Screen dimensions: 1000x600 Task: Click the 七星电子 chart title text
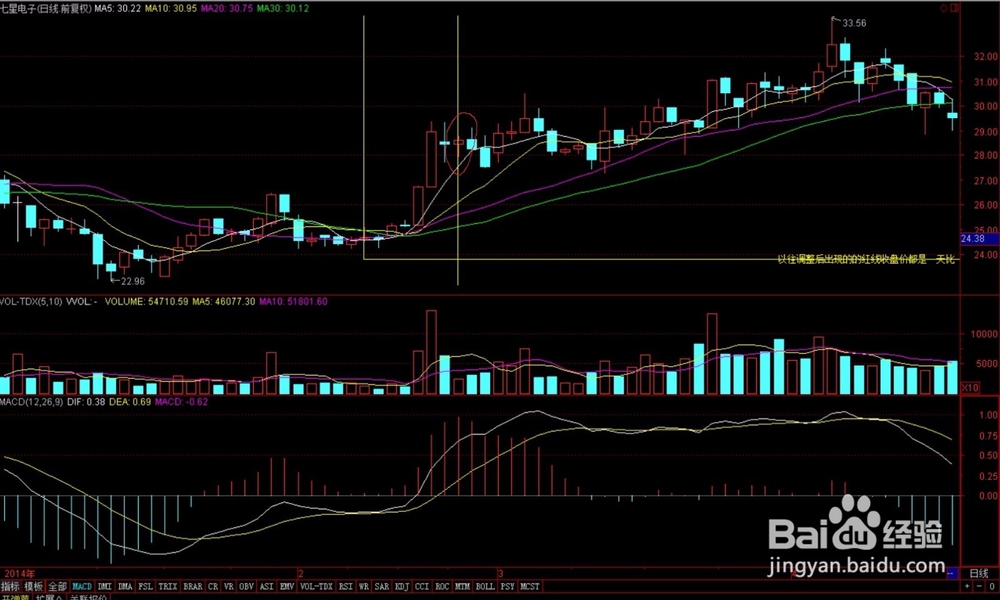click(18, 8)
